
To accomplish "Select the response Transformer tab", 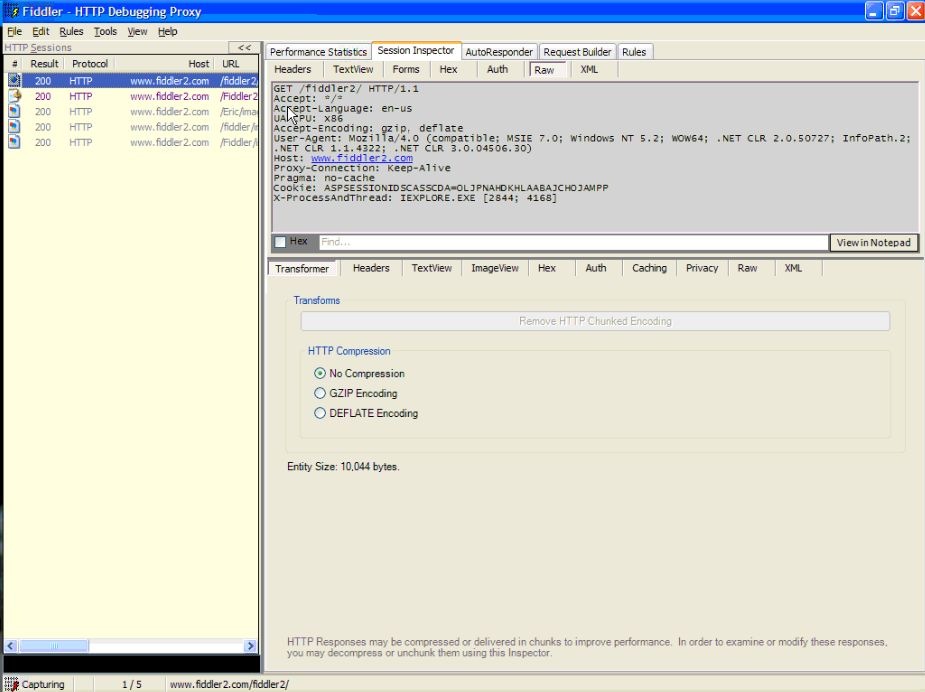I will 301,268.
